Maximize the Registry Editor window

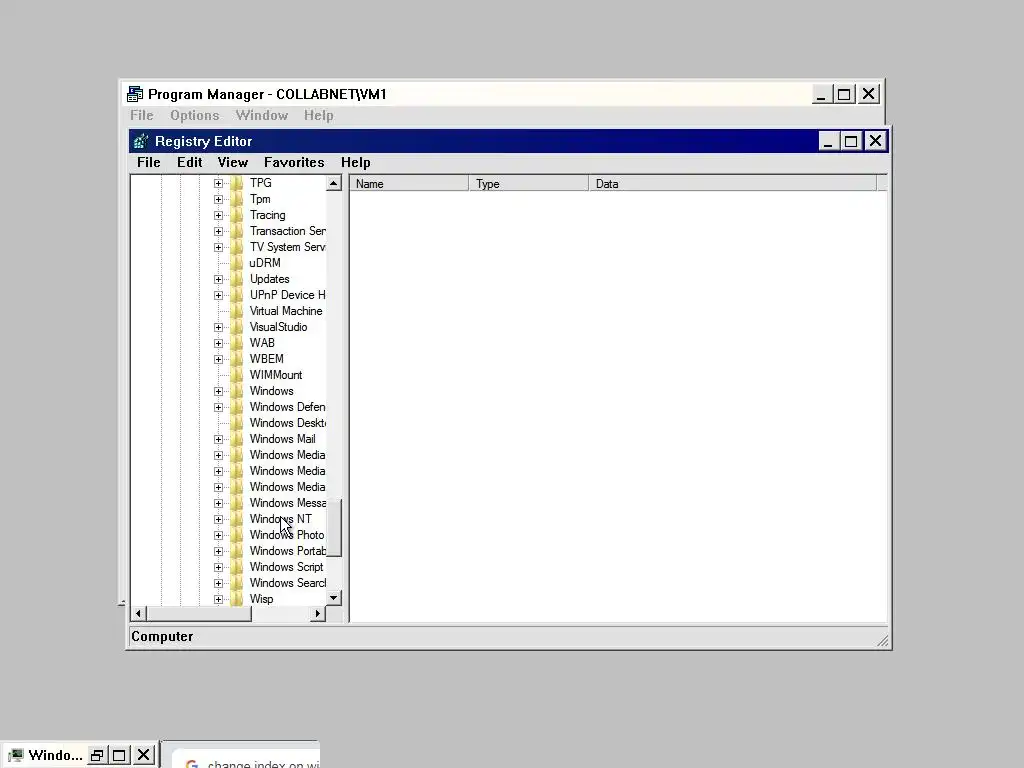(851, 141)
